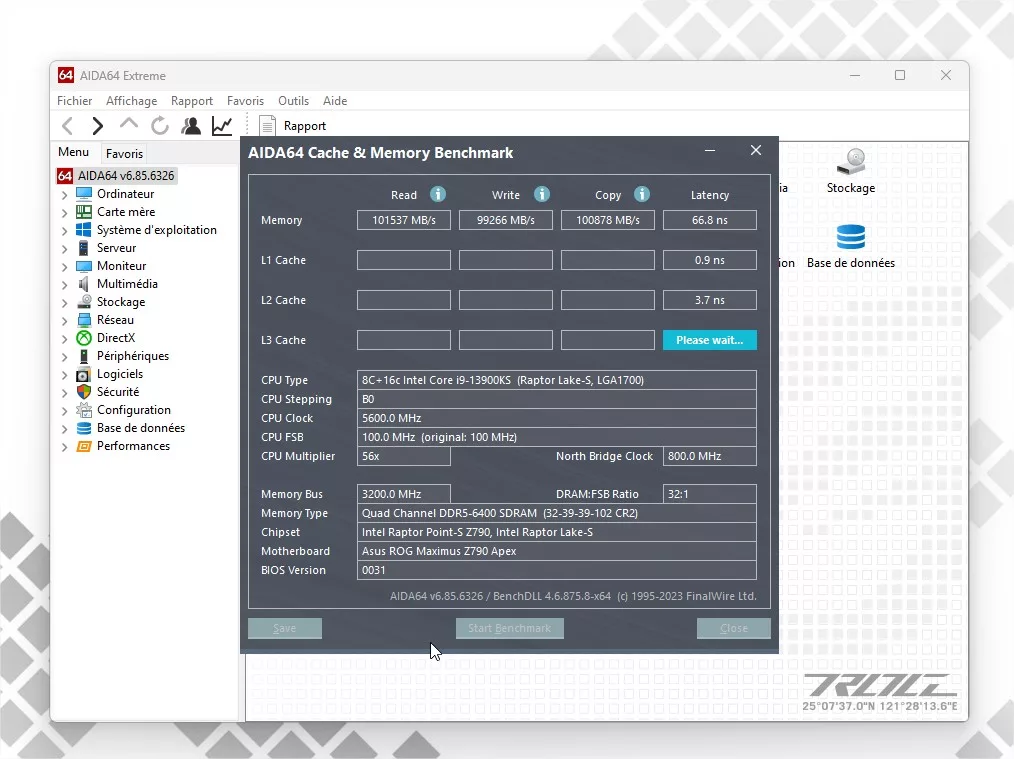Open the Rapport toolbar button

pyautogui.click(x=293, y=126)
